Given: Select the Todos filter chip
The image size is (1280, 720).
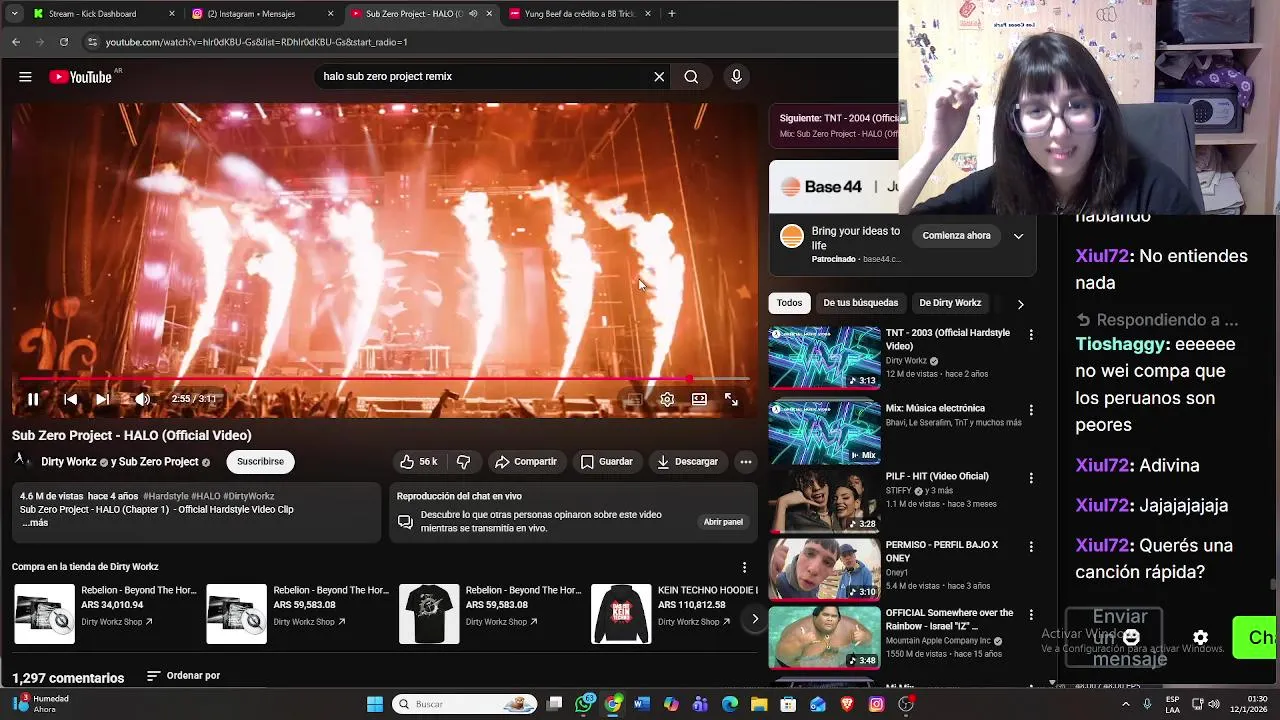Looking at the screenshot, I should coord(789,303).
